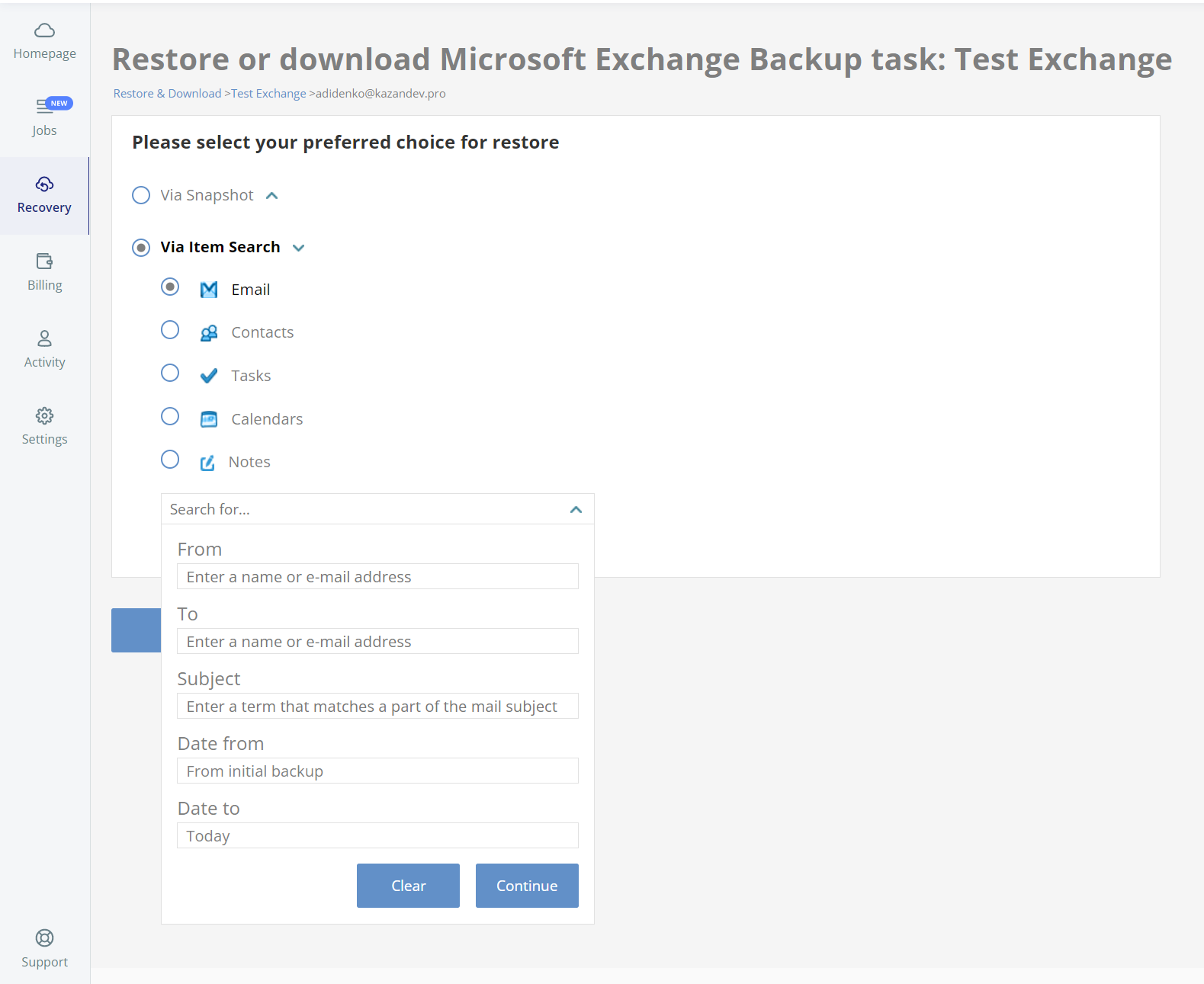Click the Via Item Search label
Image resolution: width=1204 pixels, height=984 pixels.
coord(220,247)
